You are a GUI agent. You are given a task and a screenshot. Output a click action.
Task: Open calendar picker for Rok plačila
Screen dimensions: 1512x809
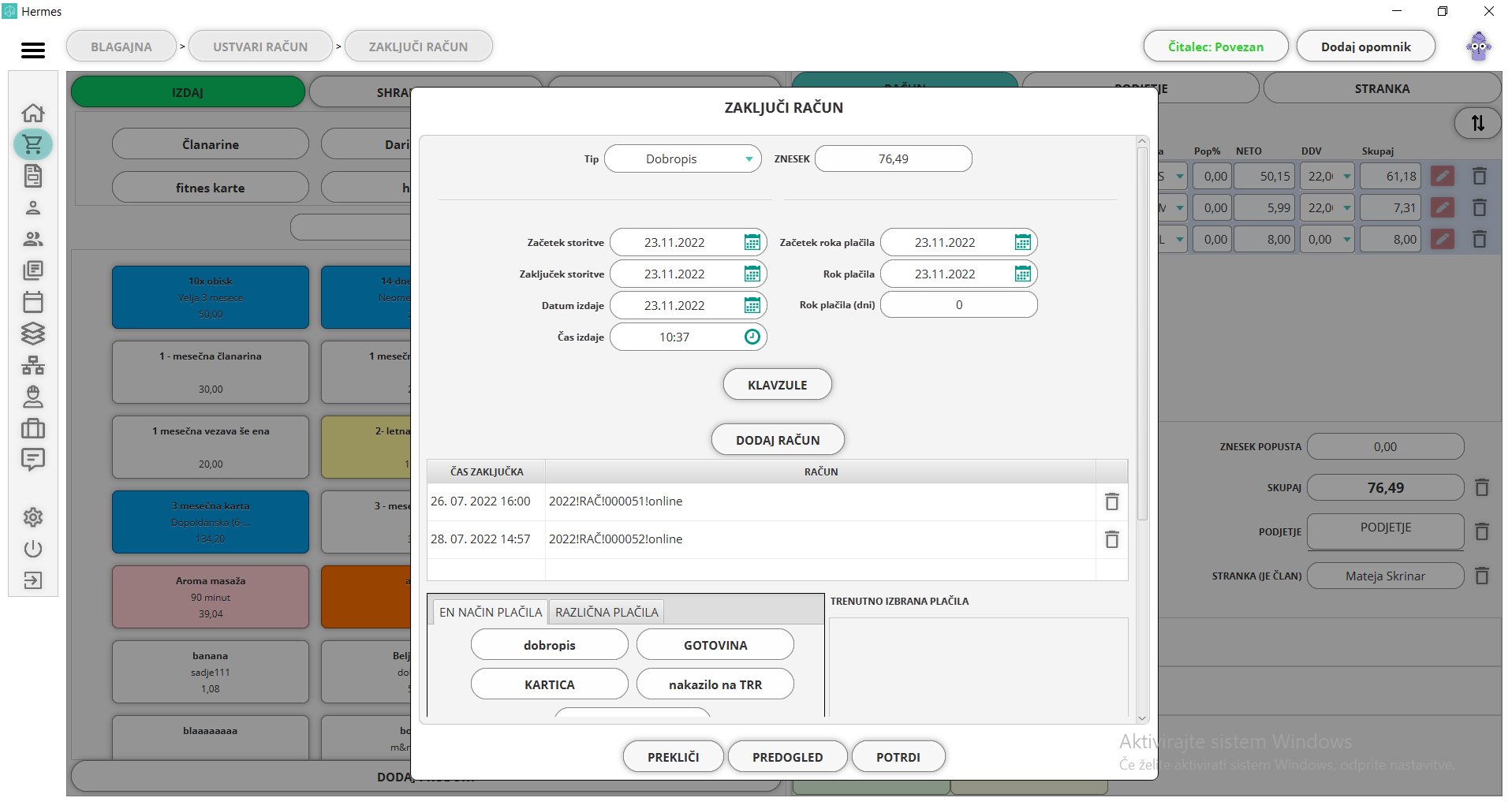(1023, 274)
